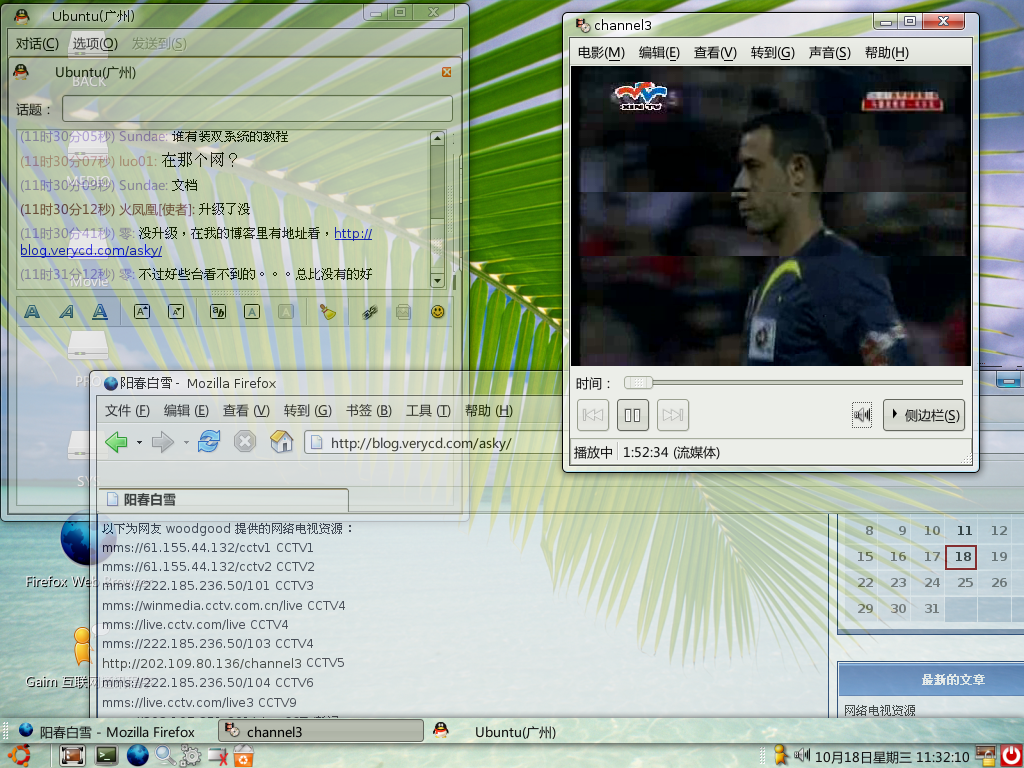Click the 话题 topic input field
Viewport: 1024px width, 768px height.
point(257,109)
